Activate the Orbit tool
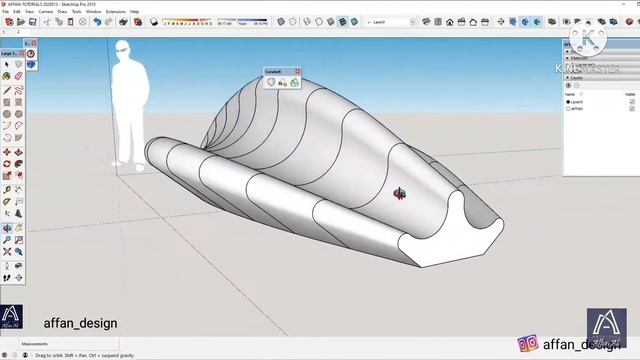This screenshot has height=360, width=640. pyautogui.click(x=7, y=228)
